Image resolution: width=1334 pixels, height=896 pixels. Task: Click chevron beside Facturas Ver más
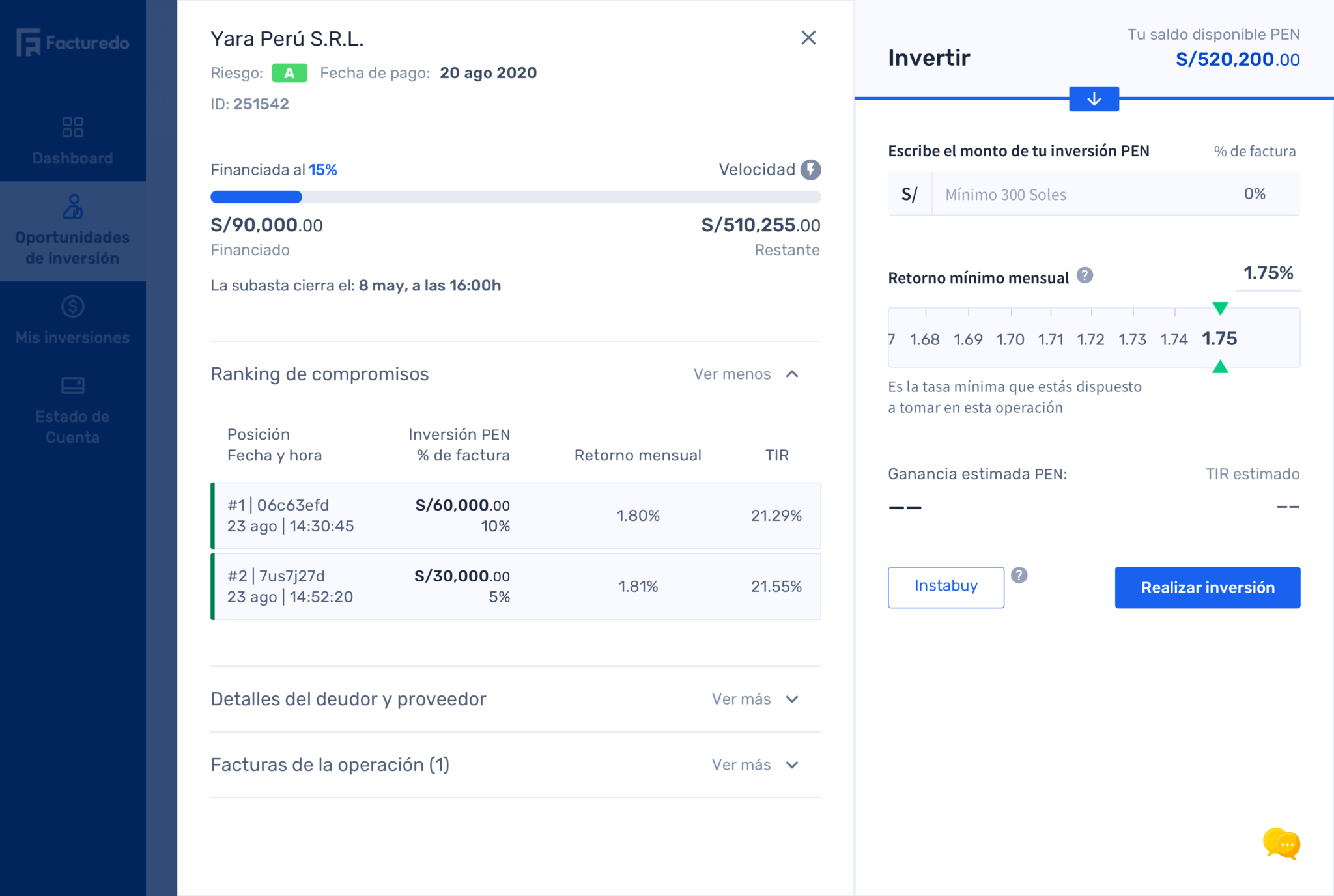[792, 765]
